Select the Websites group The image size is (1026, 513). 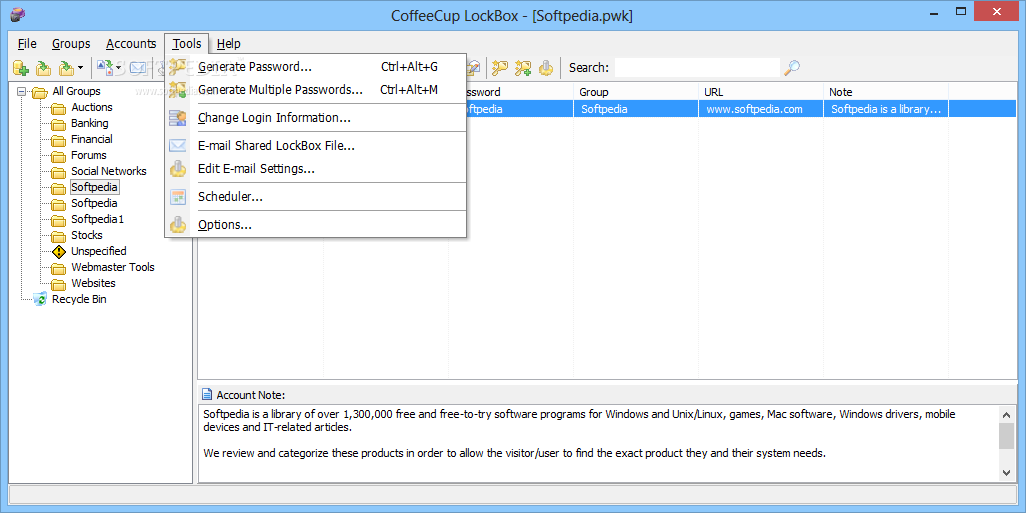[93, 283]
